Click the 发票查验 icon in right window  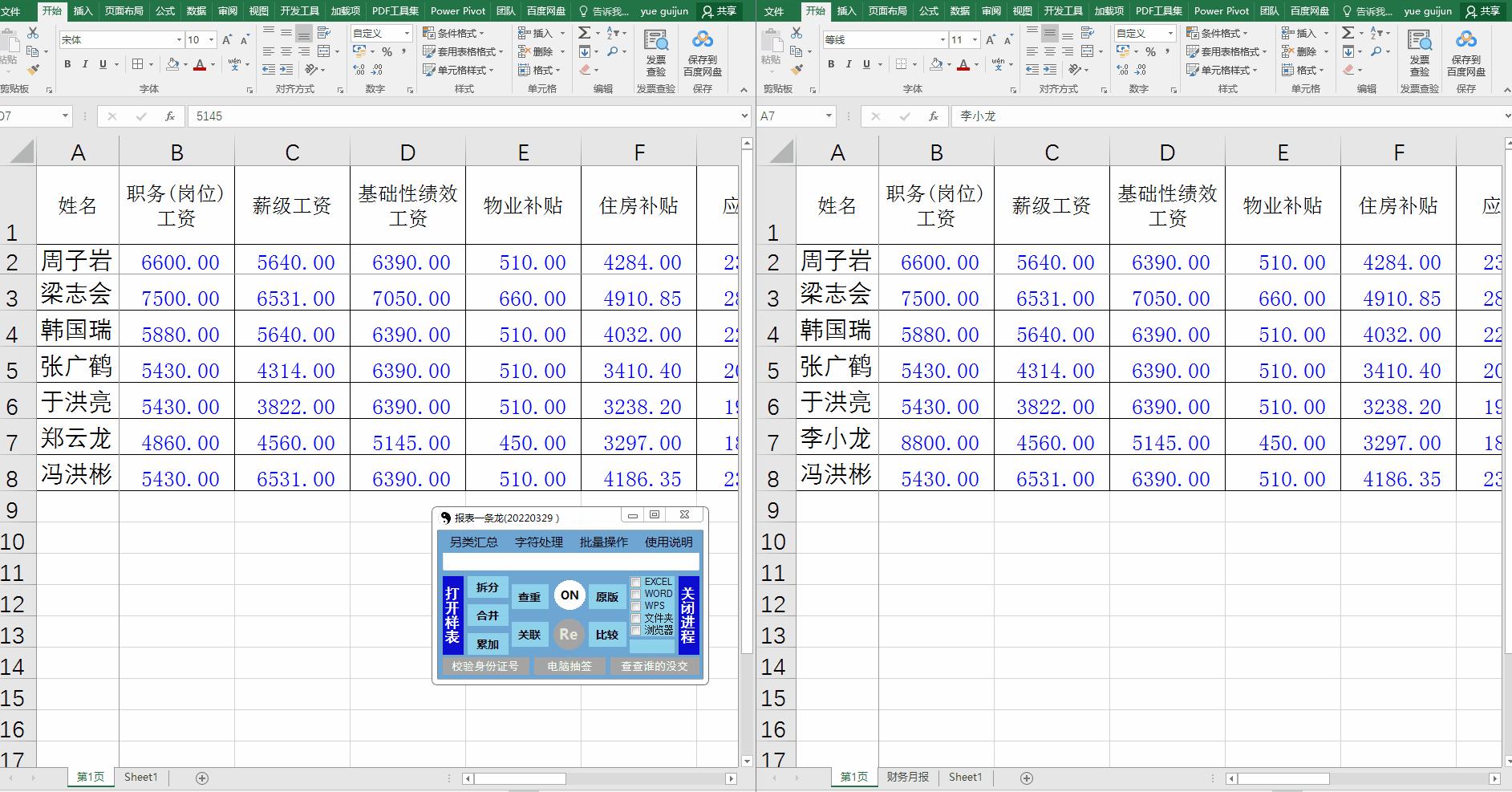(1419, 52)
